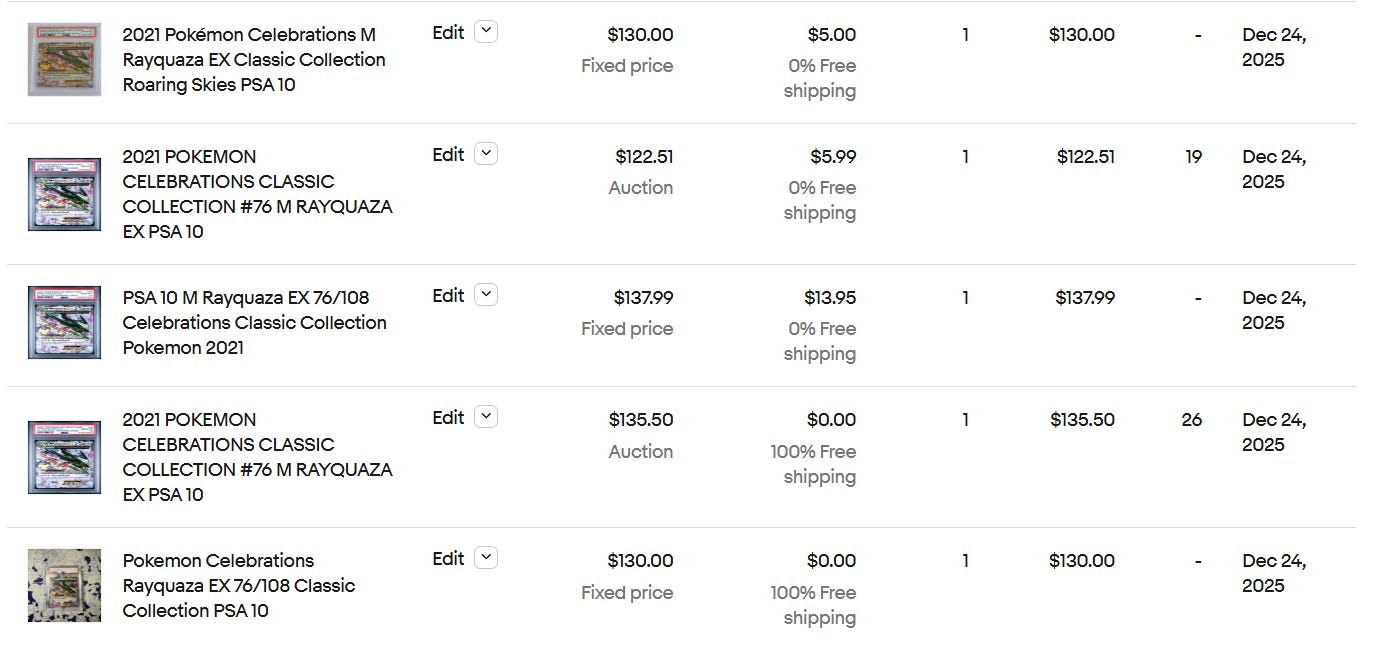Open Edit dropdown for the last $130.00 free shipping listing
The width and height of the screenshot is (1389, 649).
(486, 558)
